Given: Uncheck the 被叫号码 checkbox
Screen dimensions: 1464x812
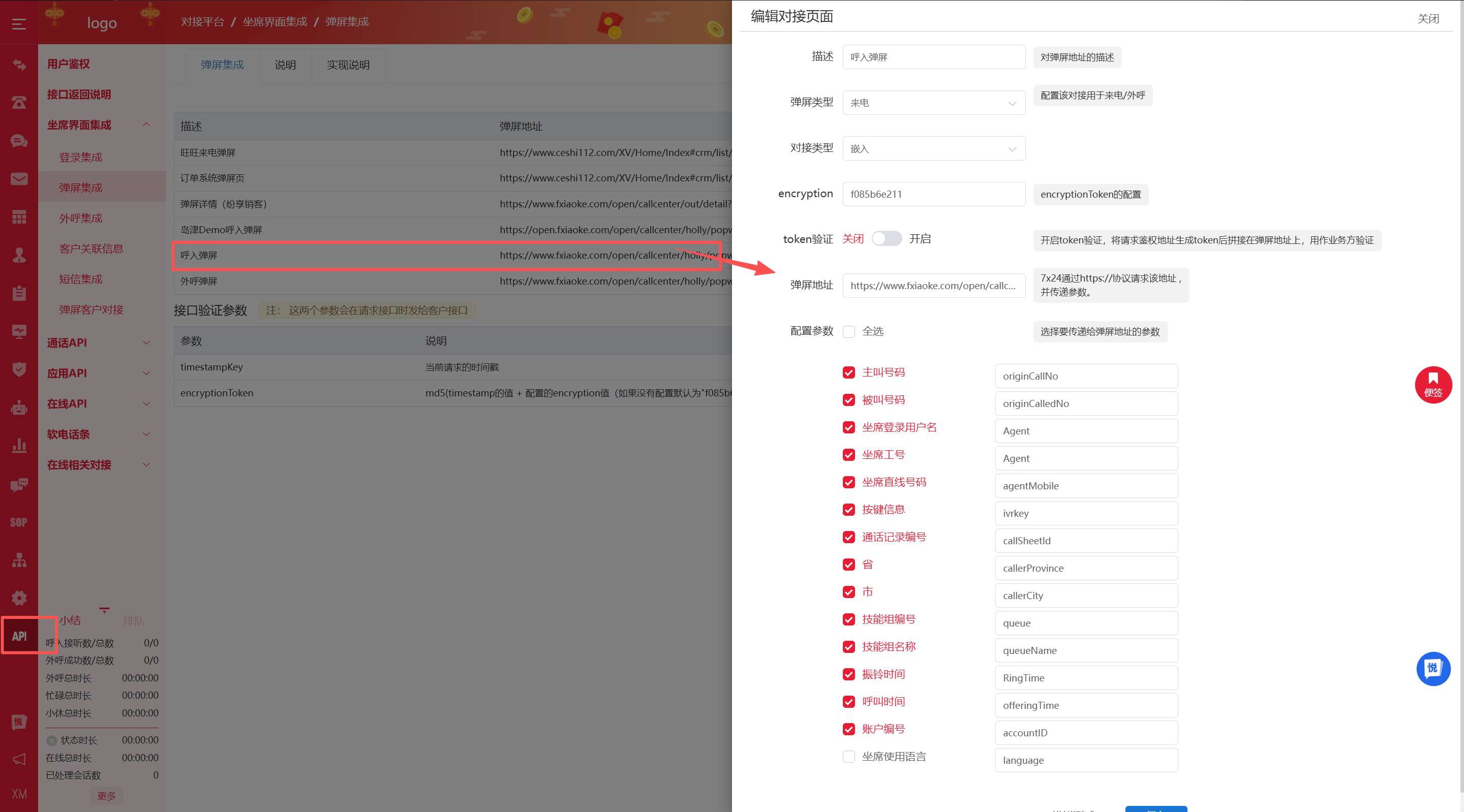Looking at the screenshot, I should (848, 400).
